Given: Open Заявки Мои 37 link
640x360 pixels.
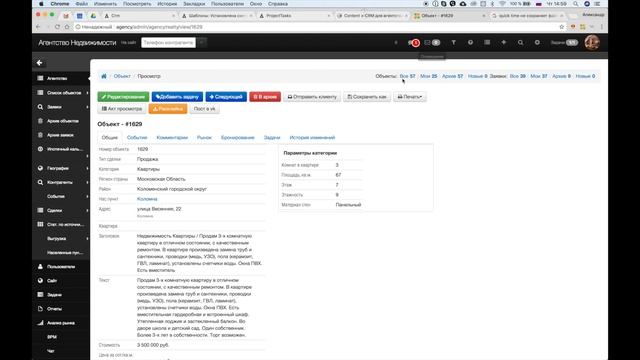Looking at the screenshot, I should coord(539,76).
